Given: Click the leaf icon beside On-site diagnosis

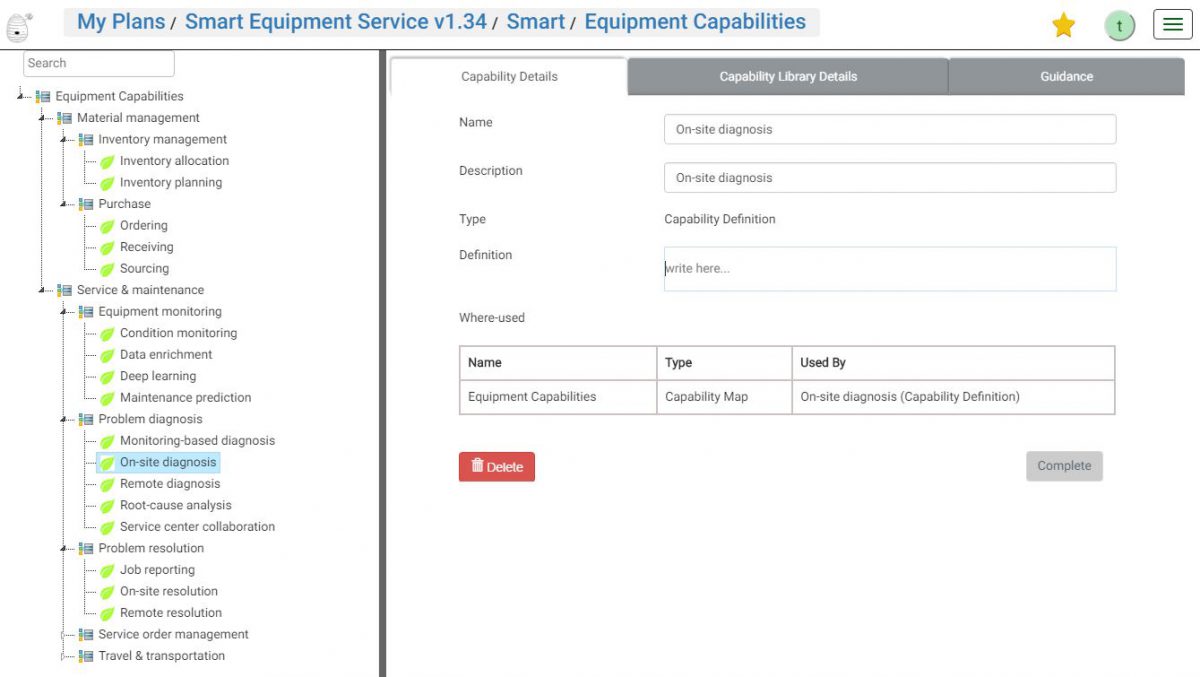Looking at the screenshot, I should pyautogui.click(x=107, y=462).
